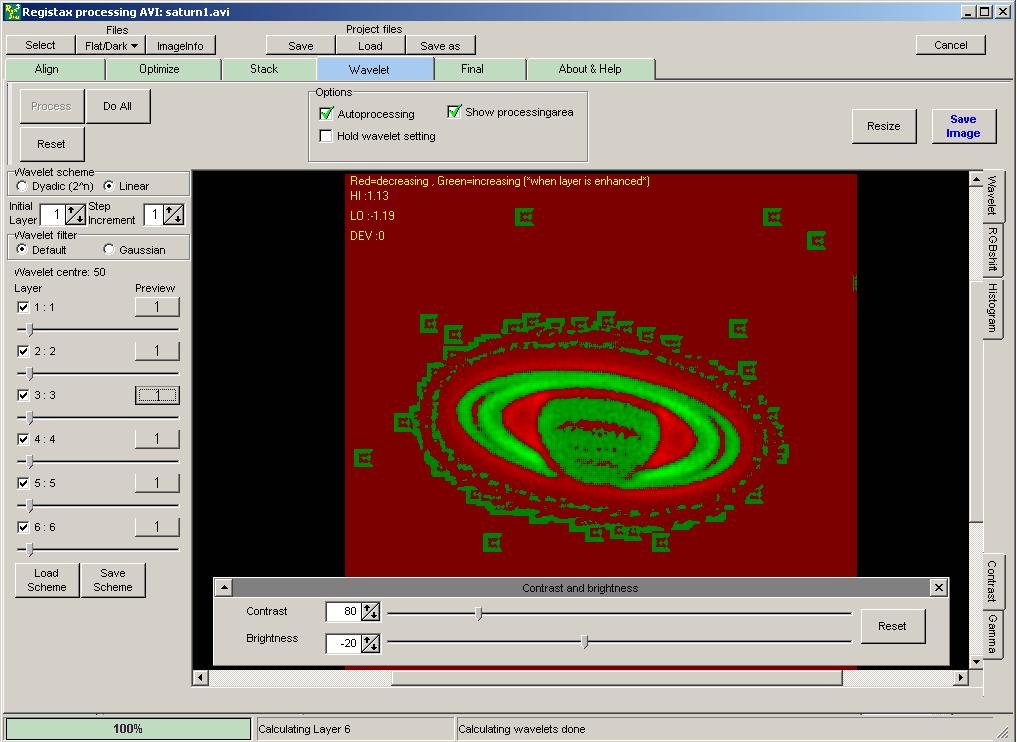Select the Dyadic (2^n) wavelet scheme

(x=22, y=186)
